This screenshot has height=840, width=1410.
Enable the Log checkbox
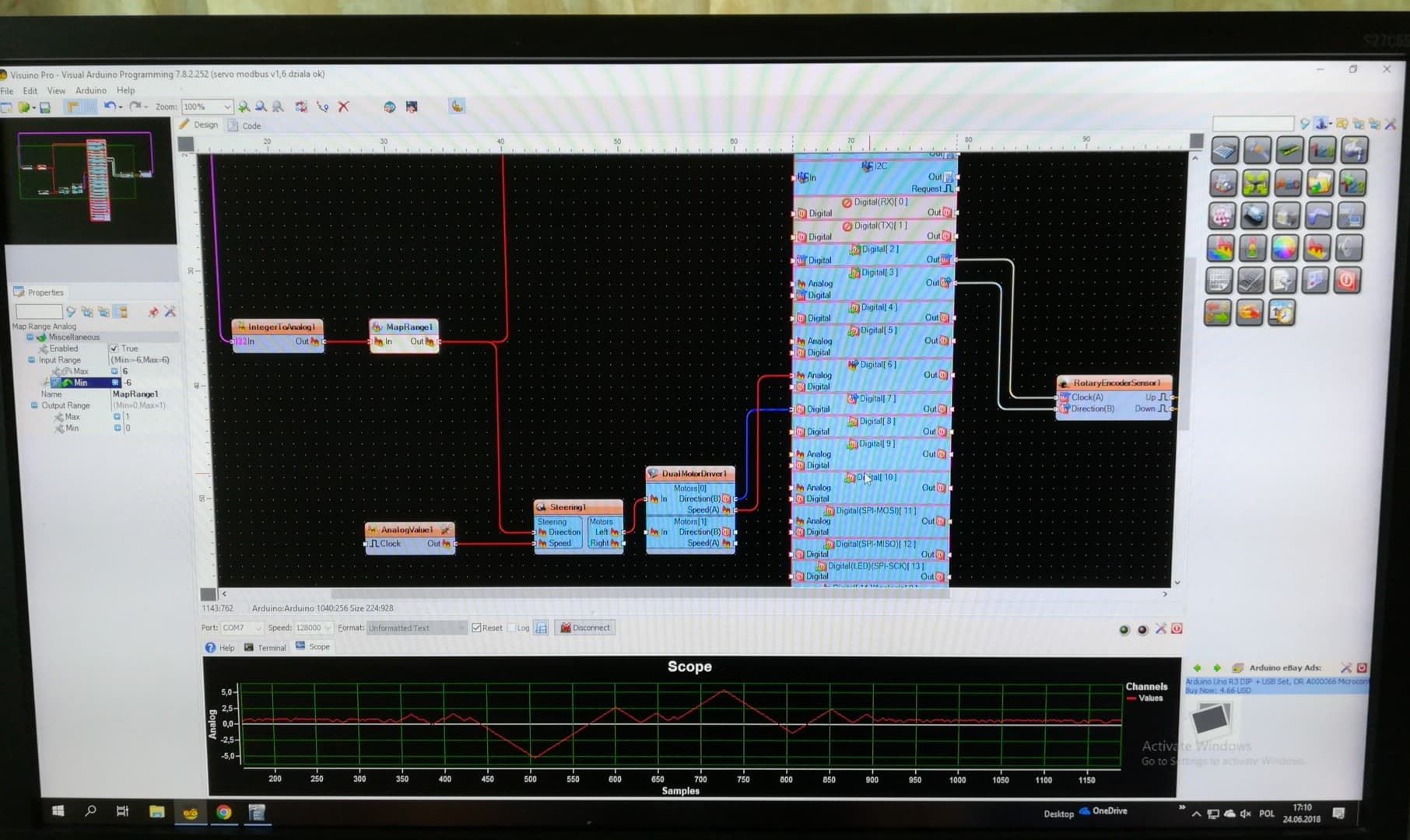point(513,628)
